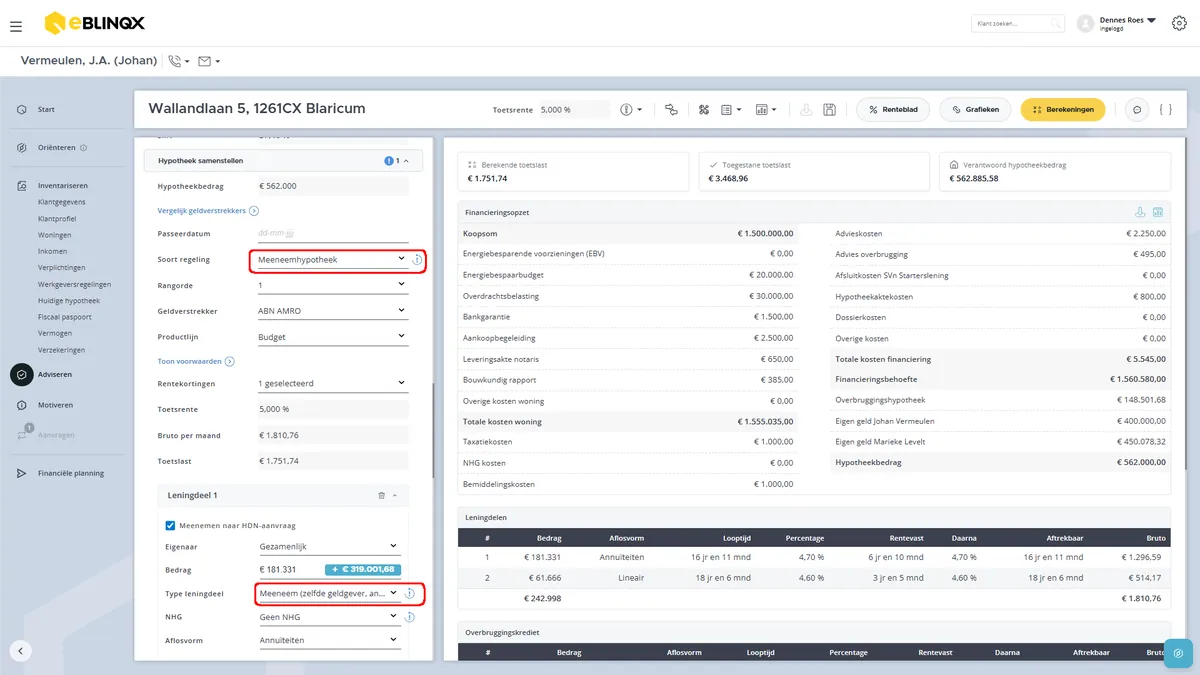
Task: Click the floating eBlinqx help button
Action: [x=1180, y=654]
